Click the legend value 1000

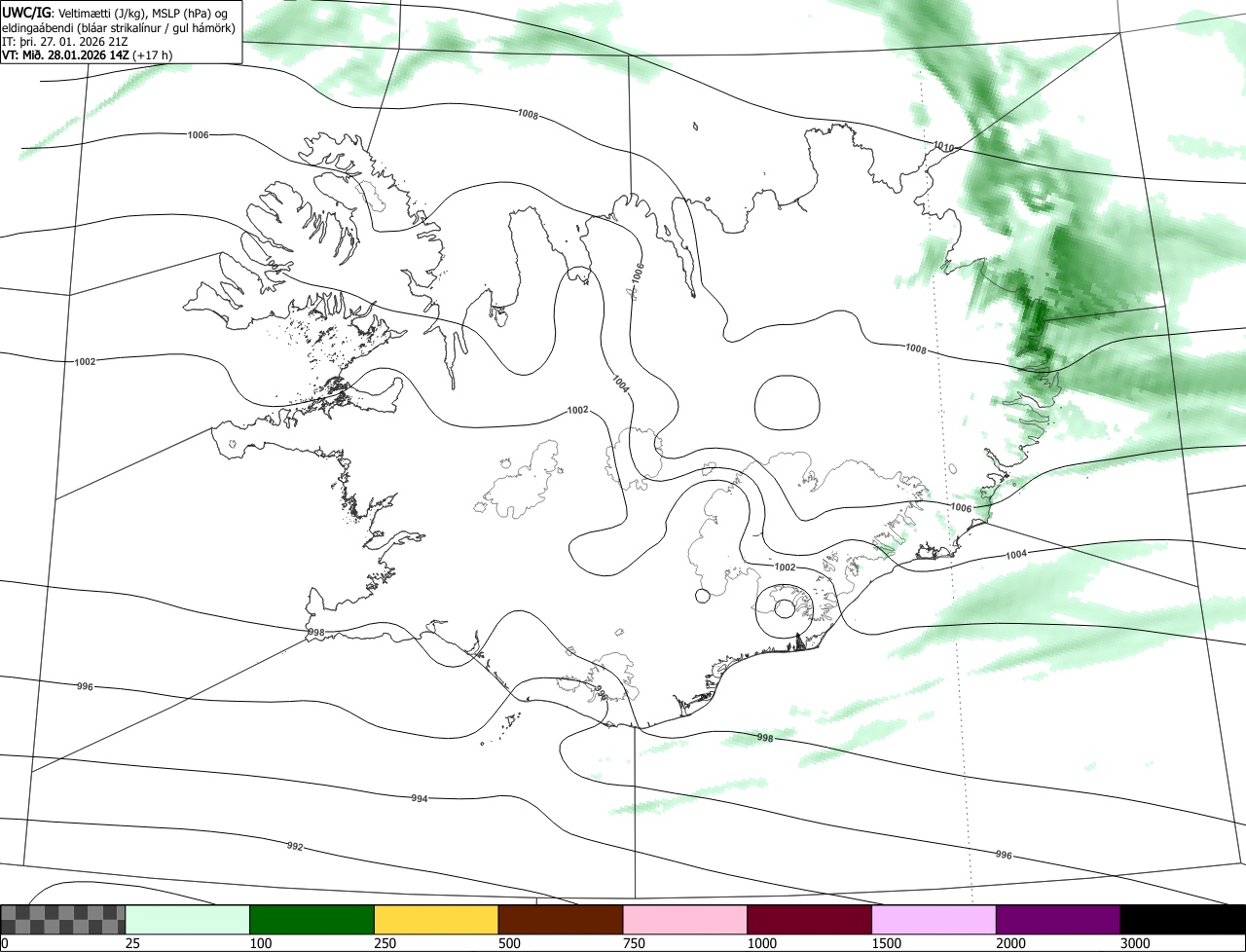point(761,943)
